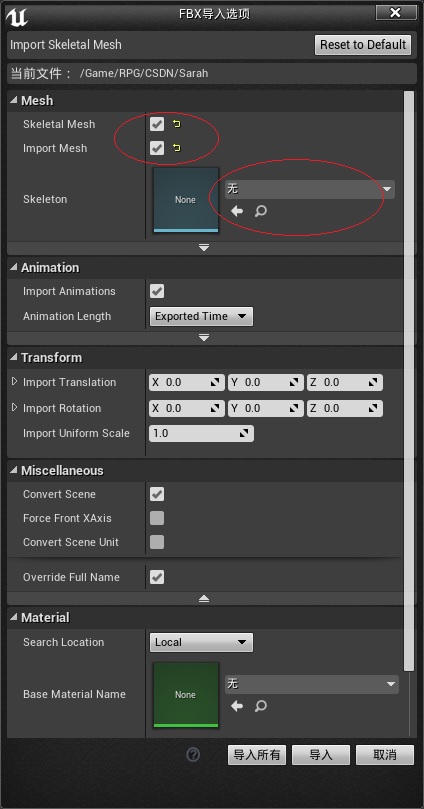Click Import Translation Z field

tap(345, 382)
